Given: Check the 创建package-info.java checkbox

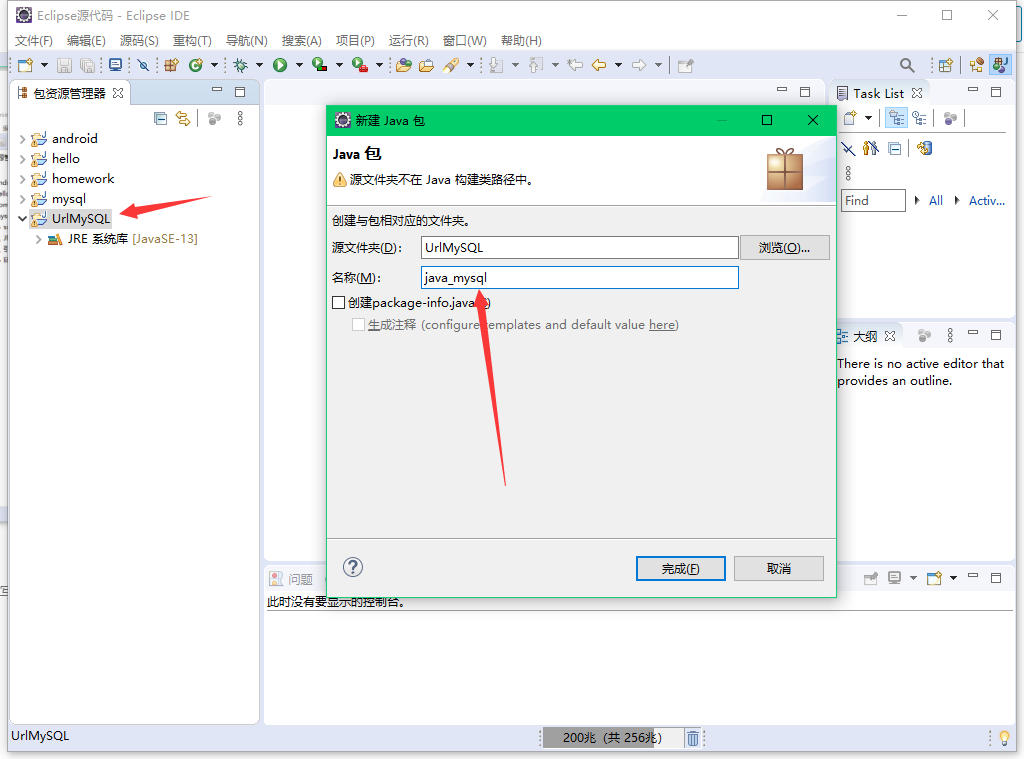Looking at the screenshot, I should (339, 302).
